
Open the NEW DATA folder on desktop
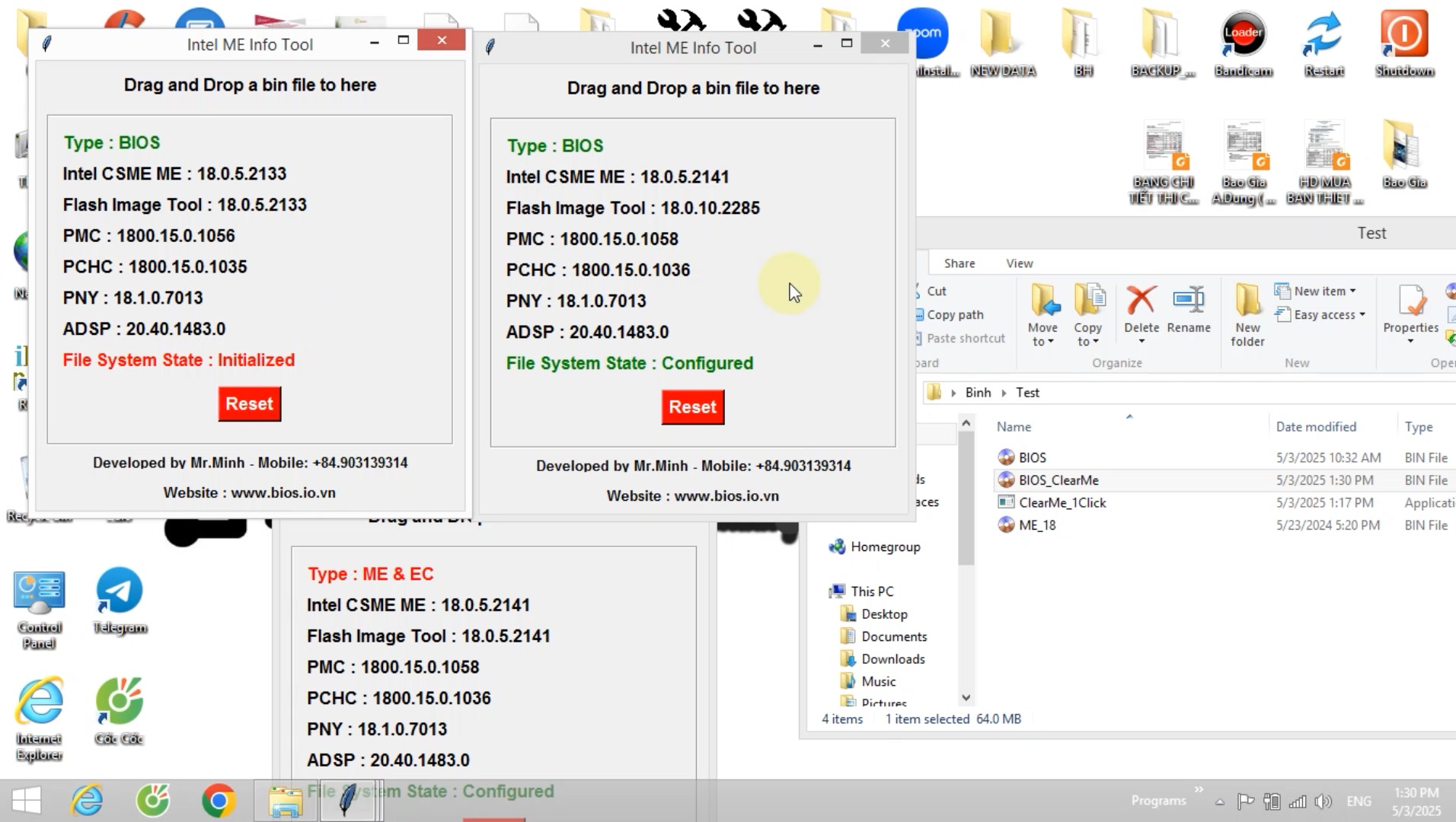click(x=1002, y=44)
